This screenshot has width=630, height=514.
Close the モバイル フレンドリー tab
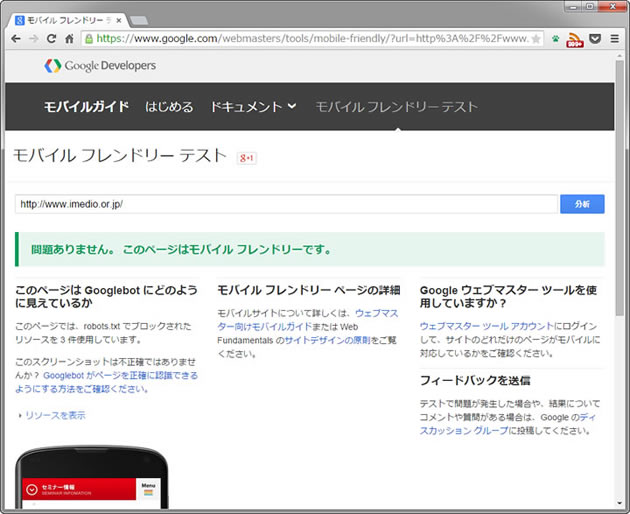click(x=119, y=20)
